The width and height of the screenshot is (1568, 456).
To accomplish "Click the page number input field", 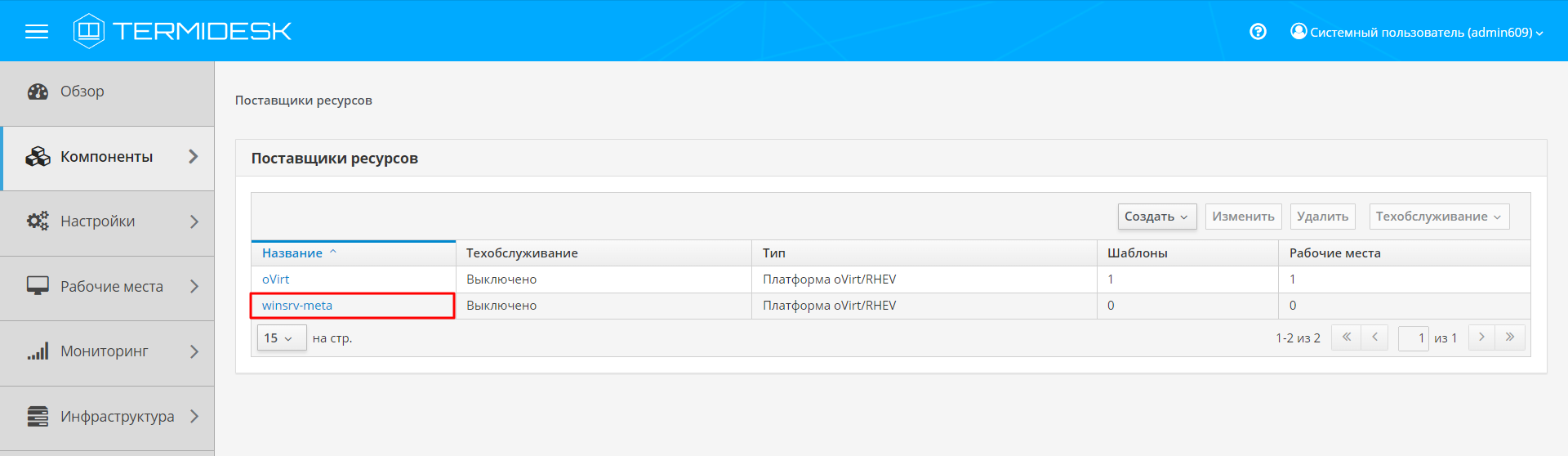I will [1413, 338].
